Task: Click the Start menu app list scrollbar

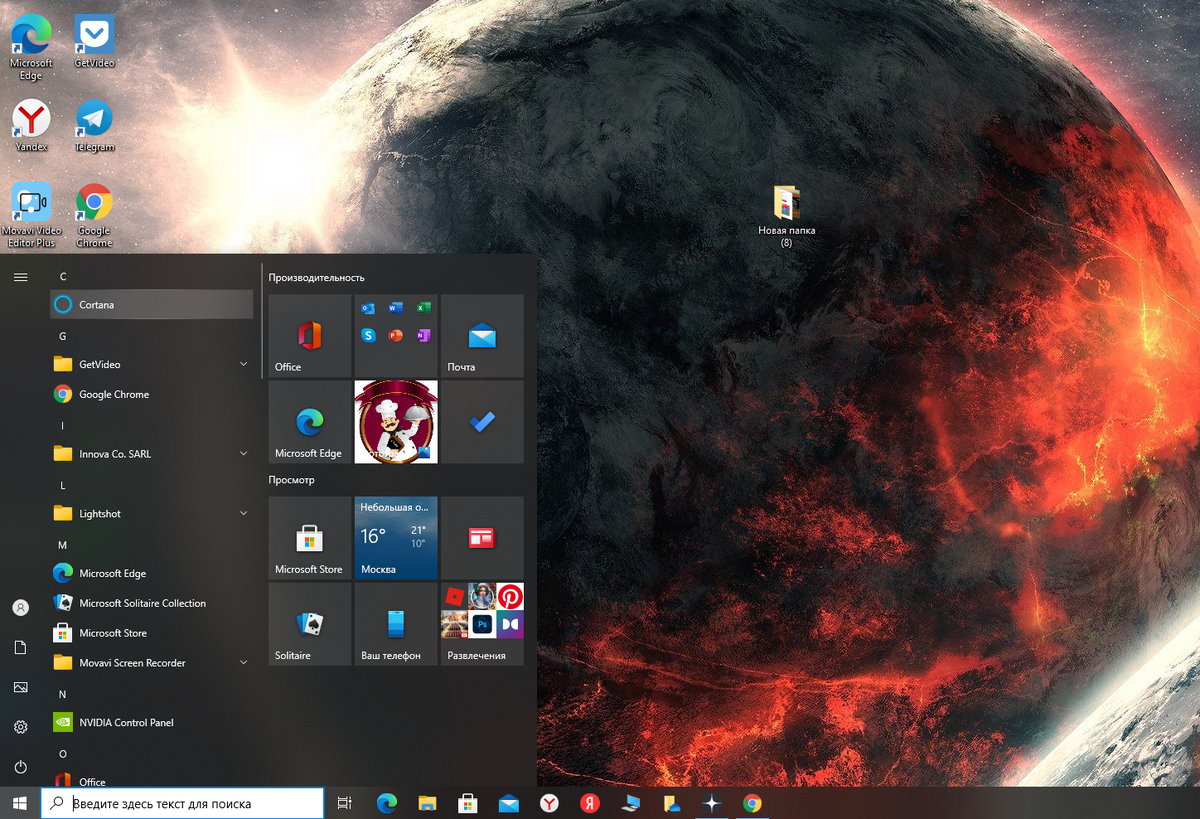Action: pyautogui.click(x=262, y=321)
